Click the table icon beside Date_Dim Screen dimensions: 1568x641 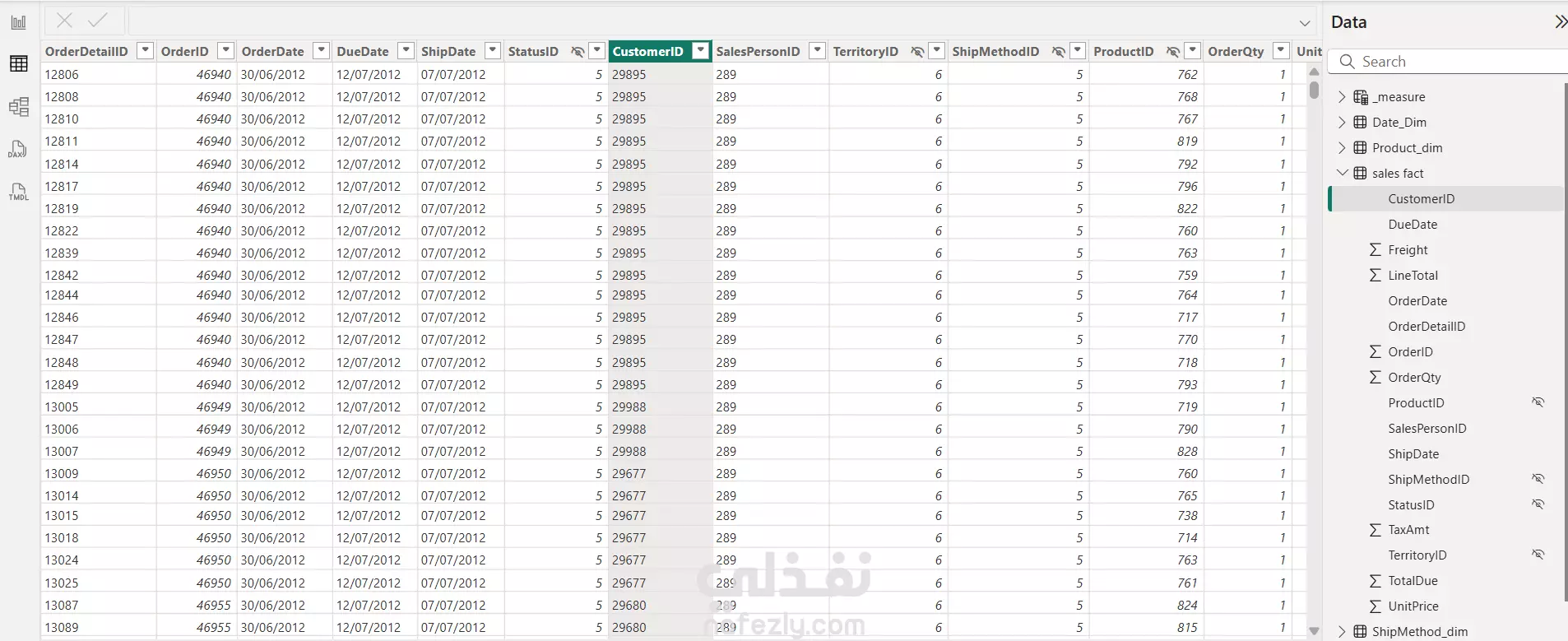coord(1360,123)
